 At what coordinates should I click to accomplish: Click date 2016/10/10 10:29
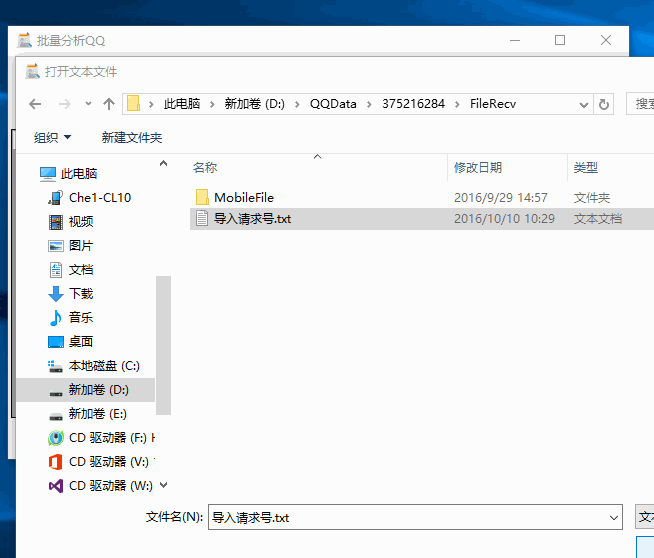pyautogui.click(x=504, y=219)
